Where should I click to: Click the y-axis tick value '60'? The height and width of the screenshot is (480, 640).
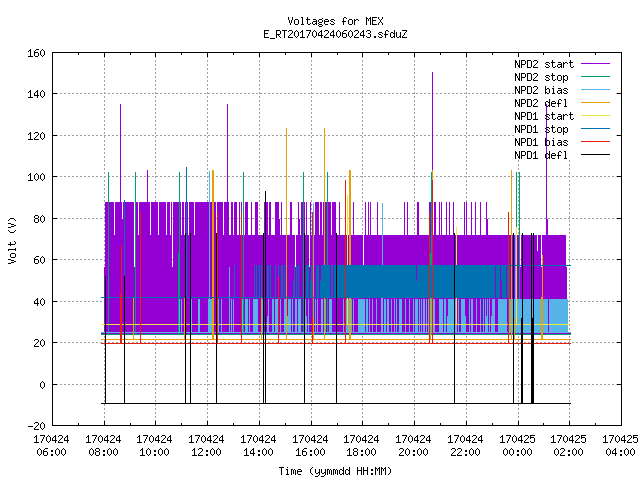[39, 260]
